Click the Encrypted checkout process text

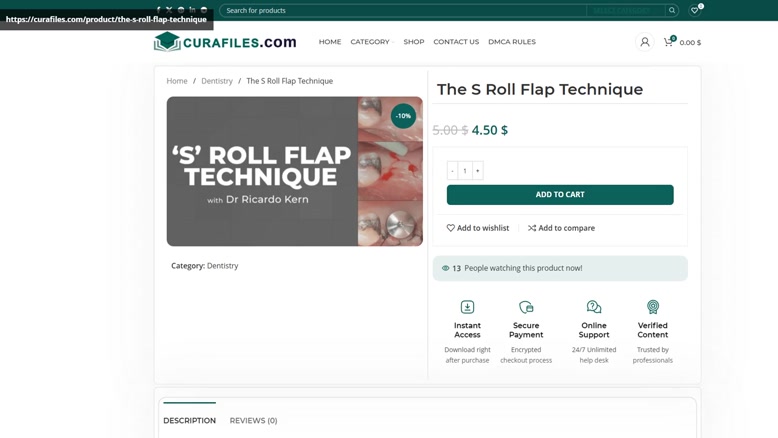pos(526,355)
